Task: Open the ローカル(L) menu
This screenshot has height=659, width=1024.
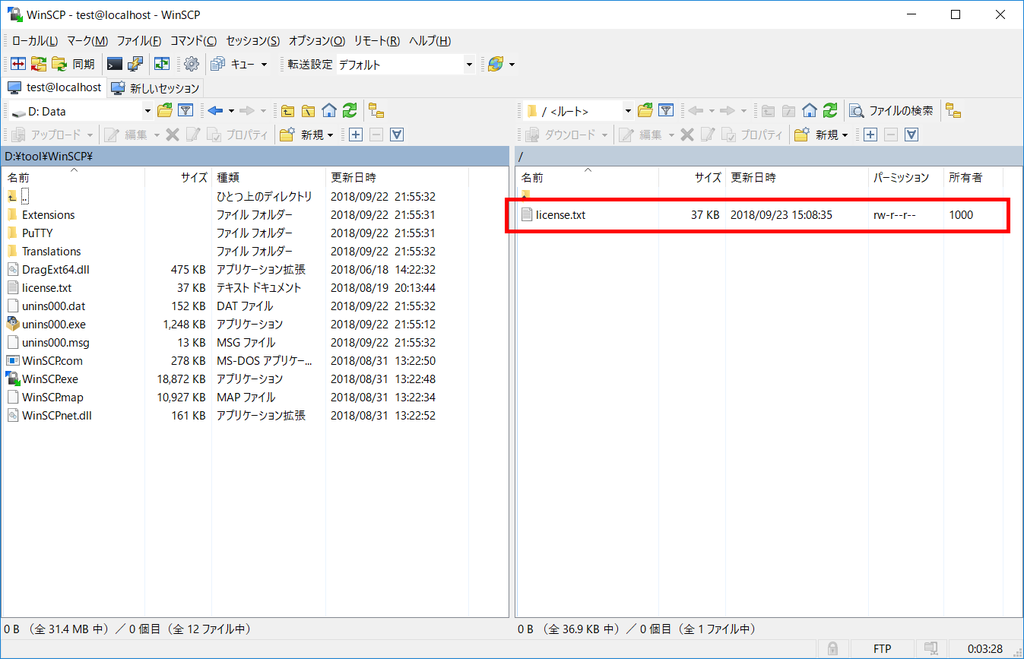Action: point(35,40)
